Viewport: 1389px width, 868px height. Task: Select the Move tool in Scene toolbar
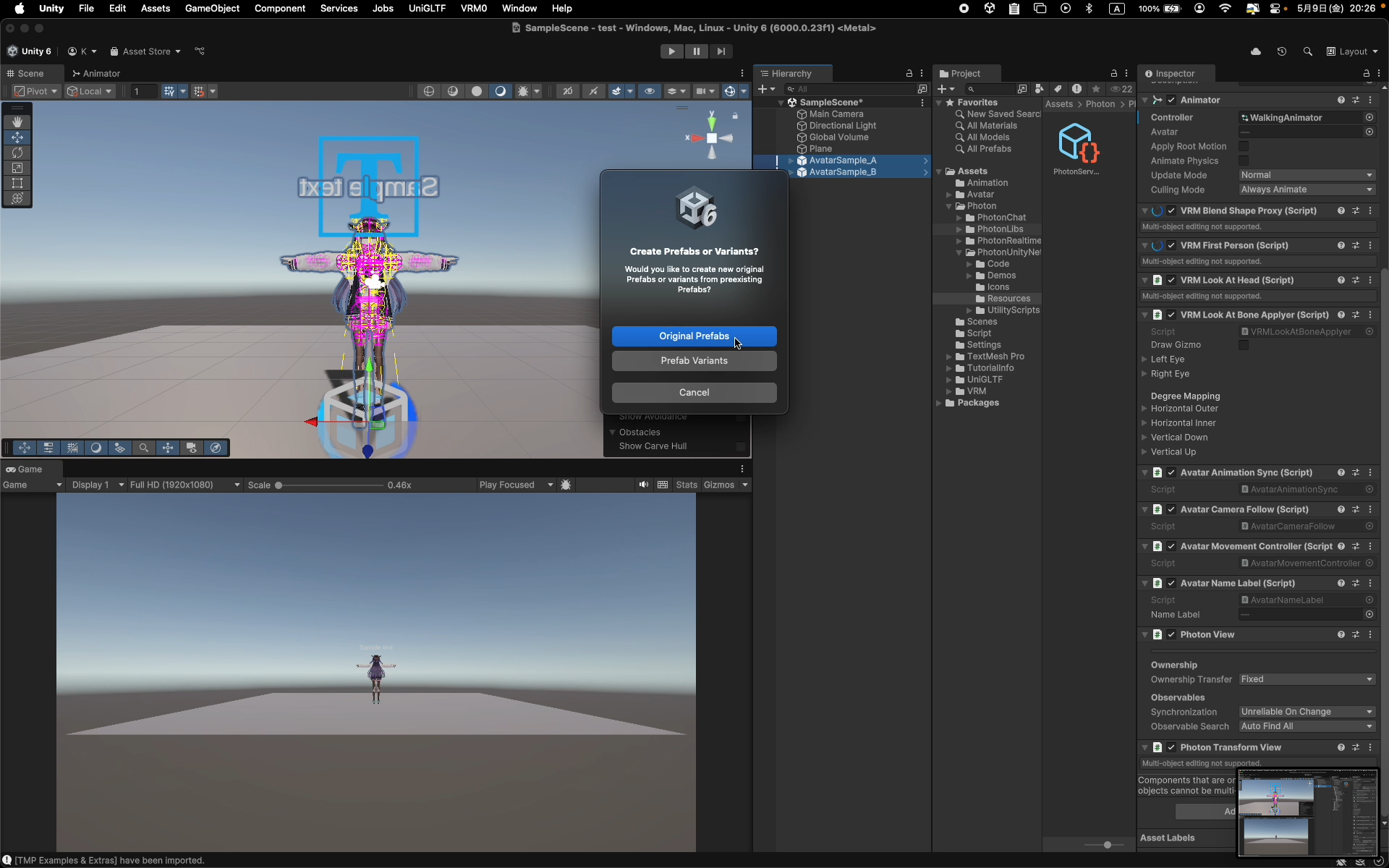point(17,137)
